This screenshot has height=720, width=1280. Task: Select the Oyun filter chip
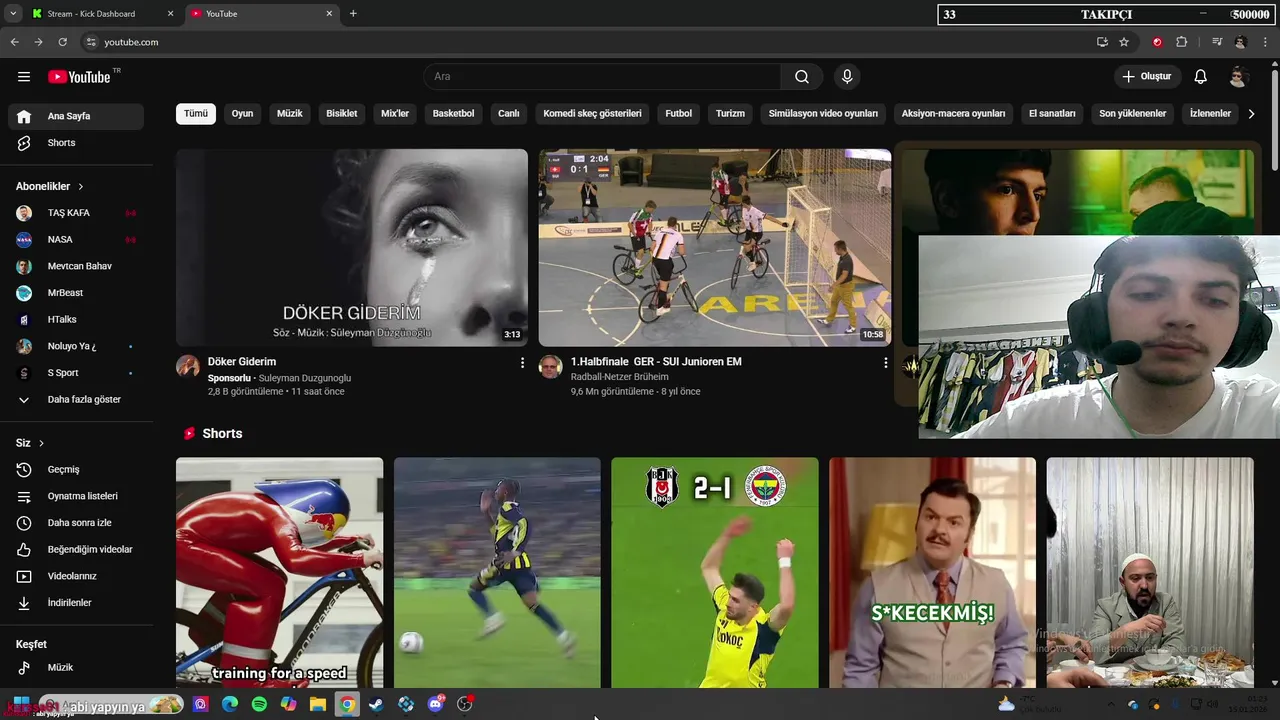[x=242, y=113]
